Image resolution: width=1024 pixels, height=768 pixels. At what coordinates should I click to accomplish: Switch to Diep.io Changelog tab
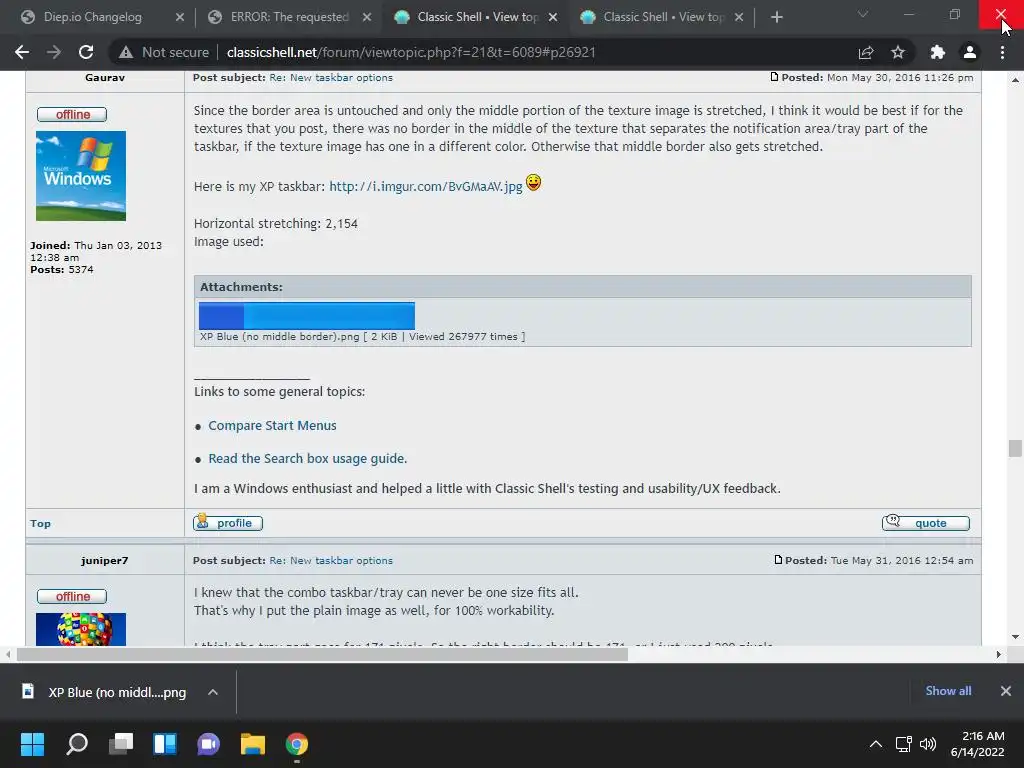[93, 17]
